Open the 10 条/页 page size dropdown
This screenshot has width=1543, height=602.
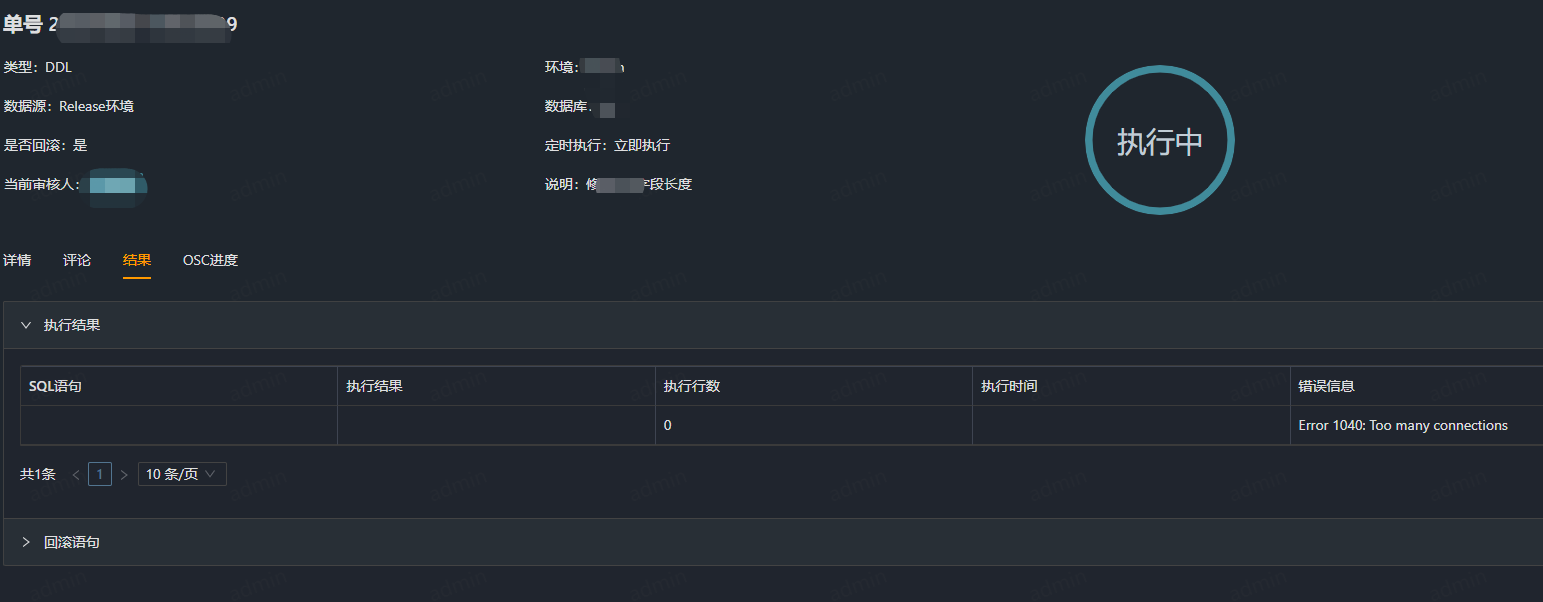click(x=181, y=473)
